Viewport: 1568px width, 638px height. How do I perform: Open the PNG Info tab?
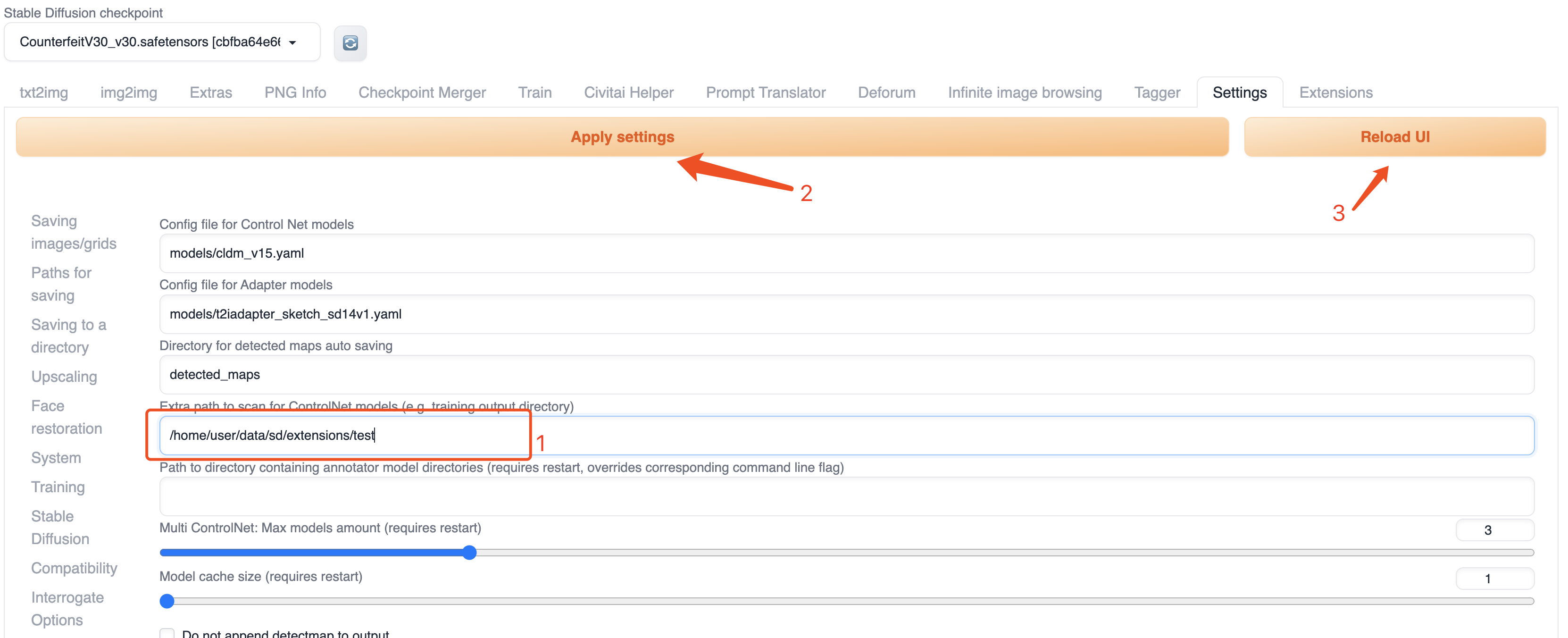[x=295, y=92]
